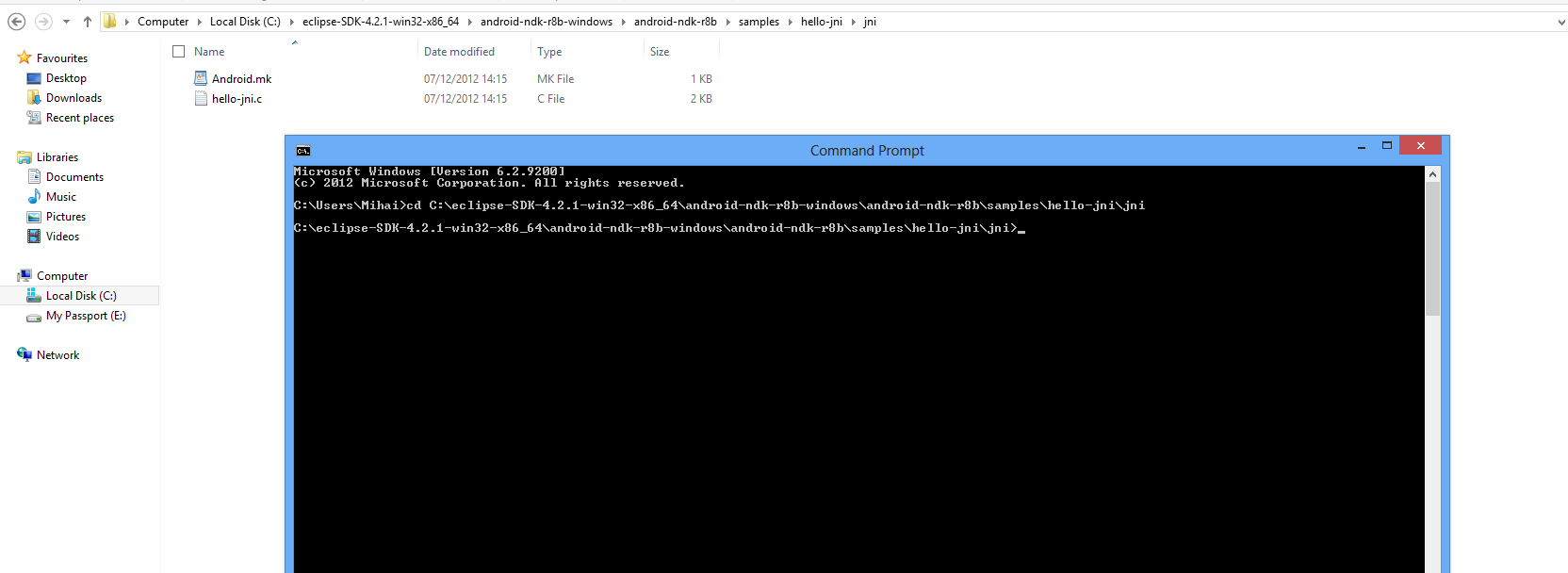Sort files by Type column
The image size is (1568, 573).
(x=549, y=52)
